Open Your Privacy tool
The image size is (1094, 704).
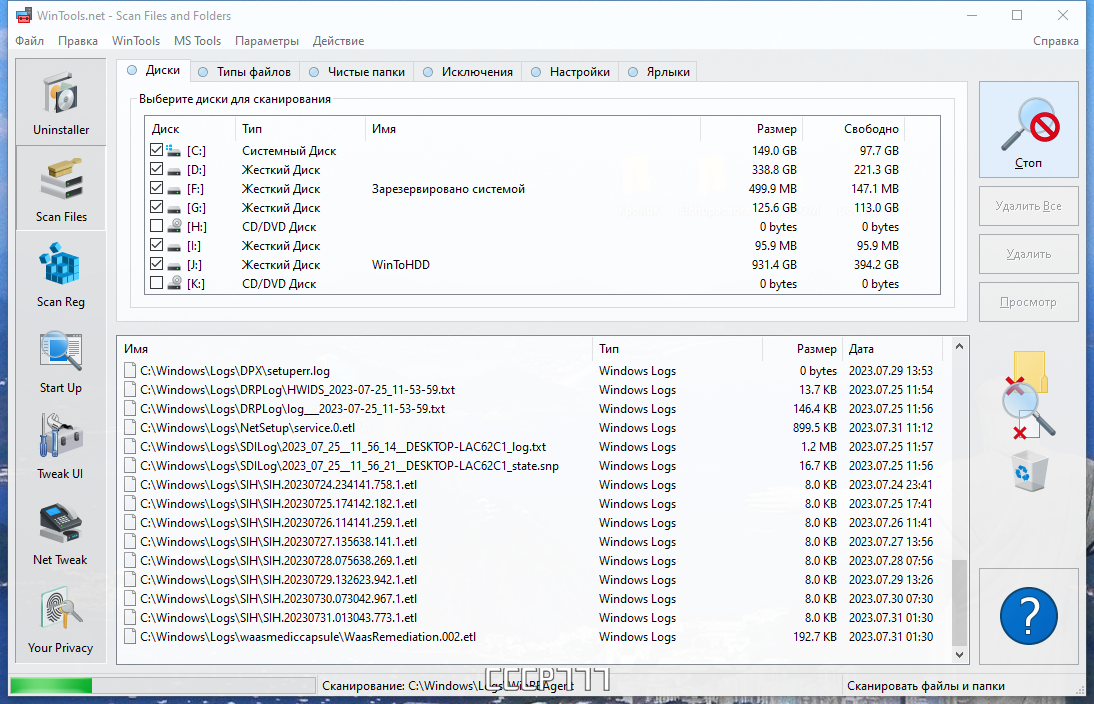click(x=61, y=619)
